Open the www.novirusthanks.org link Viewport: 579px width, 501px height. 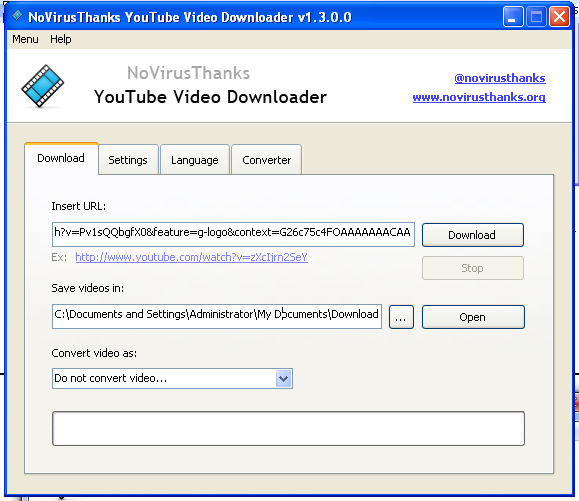coord(479,97)
